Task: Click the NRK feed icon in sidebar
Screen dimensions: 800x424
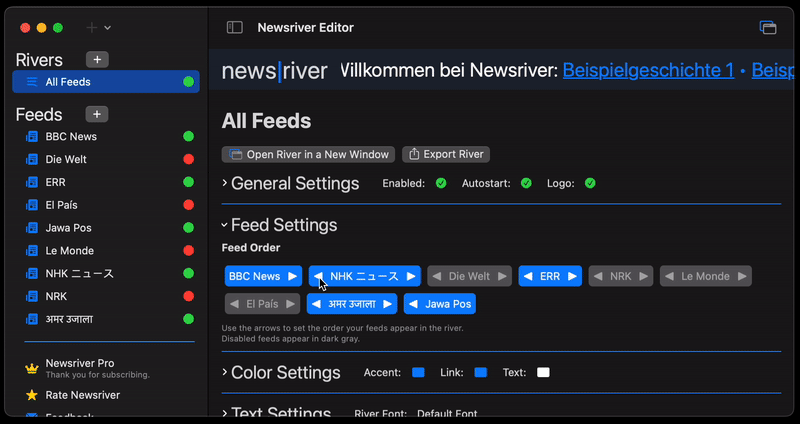Action: pos(32,296)
